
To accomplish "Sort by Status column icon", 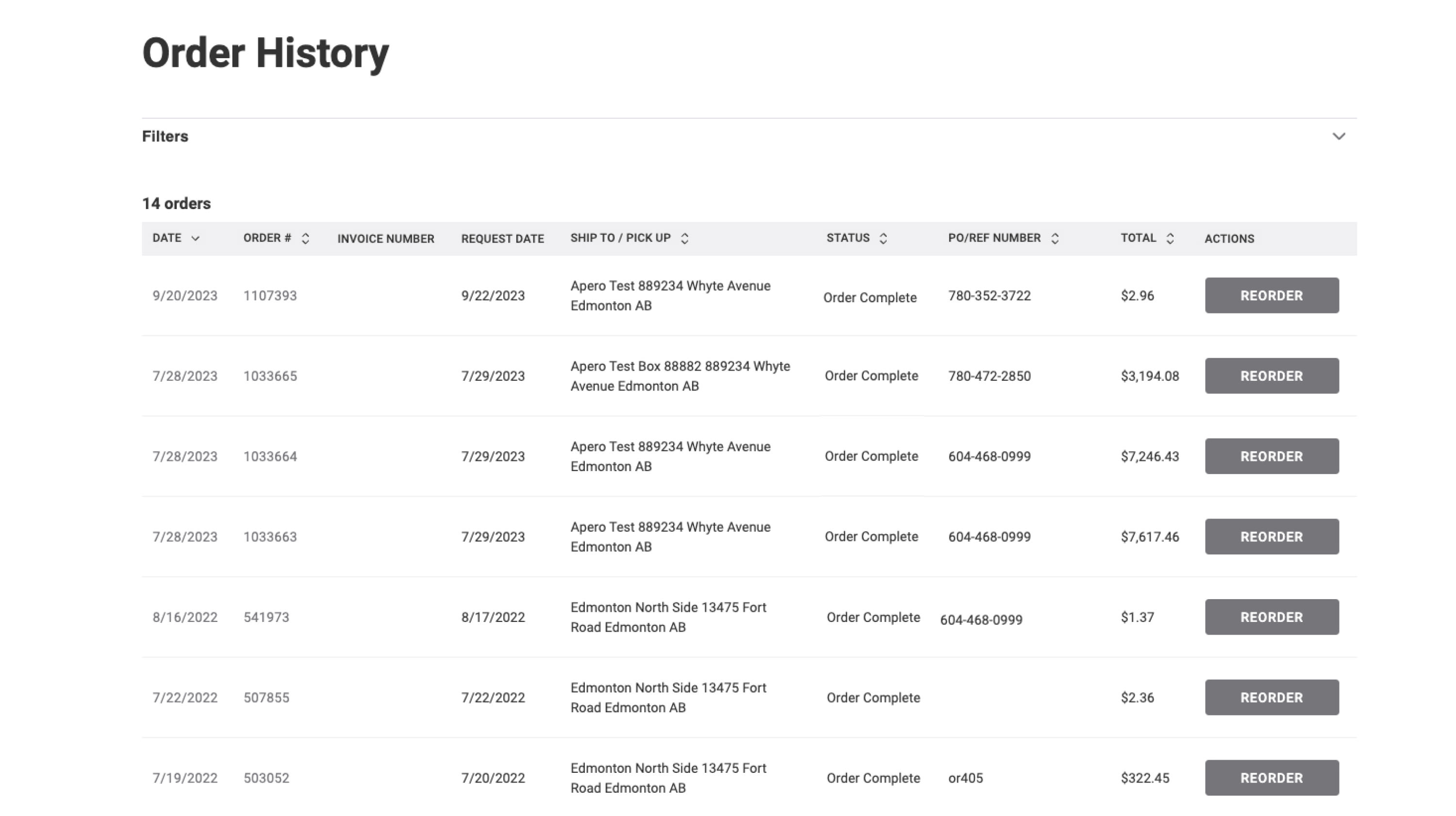I will pyautogui.click(x=883, y=239).
